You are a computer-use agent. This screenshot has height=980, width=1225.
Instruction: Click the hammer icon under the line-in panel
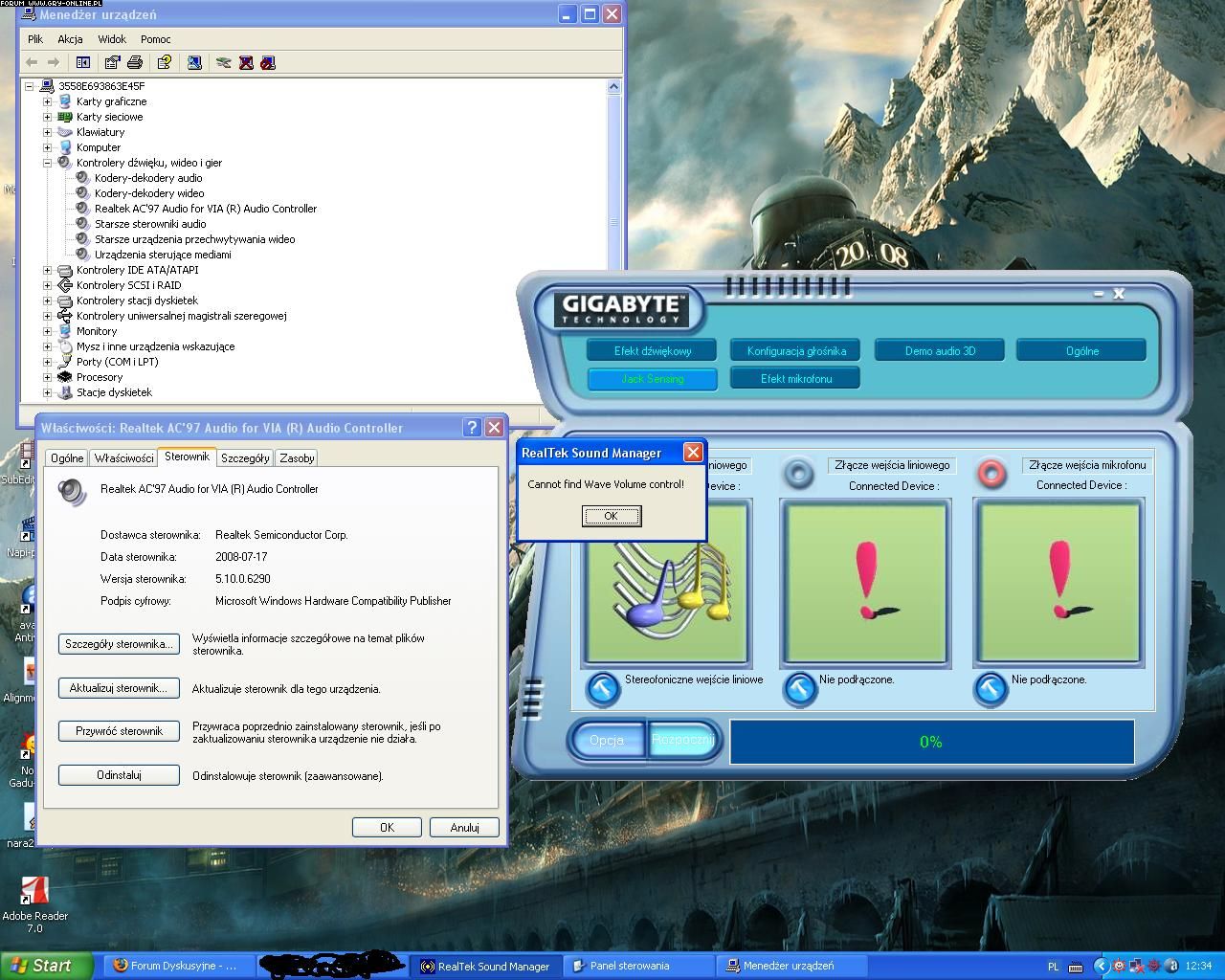coord(799,688)
